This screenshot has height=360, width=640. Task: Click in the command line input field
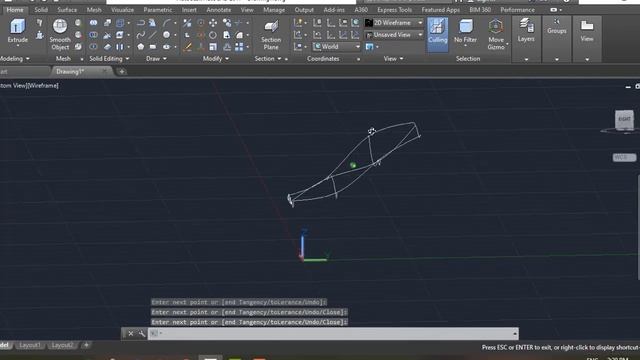(x=333, y=333)
